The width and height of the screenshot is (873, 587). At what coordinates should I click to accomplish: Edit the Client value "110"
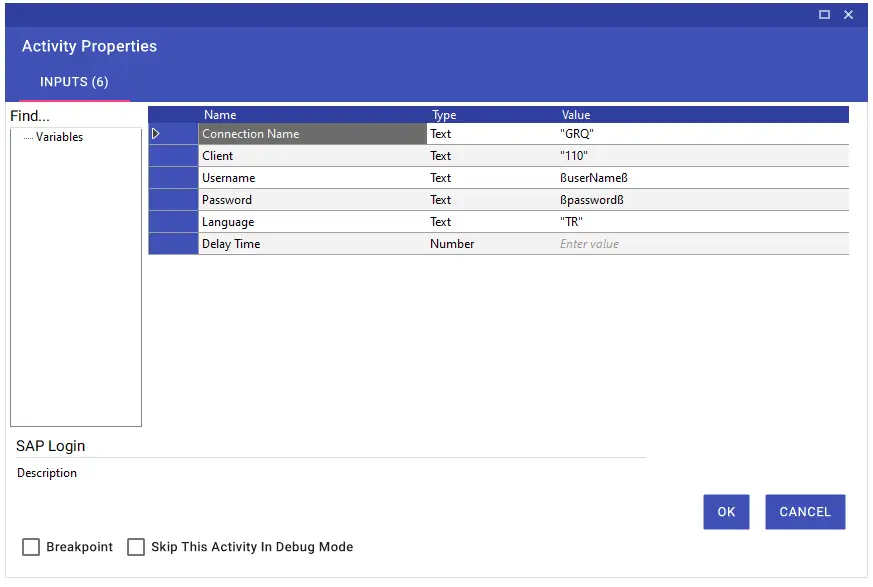[702, 156]
